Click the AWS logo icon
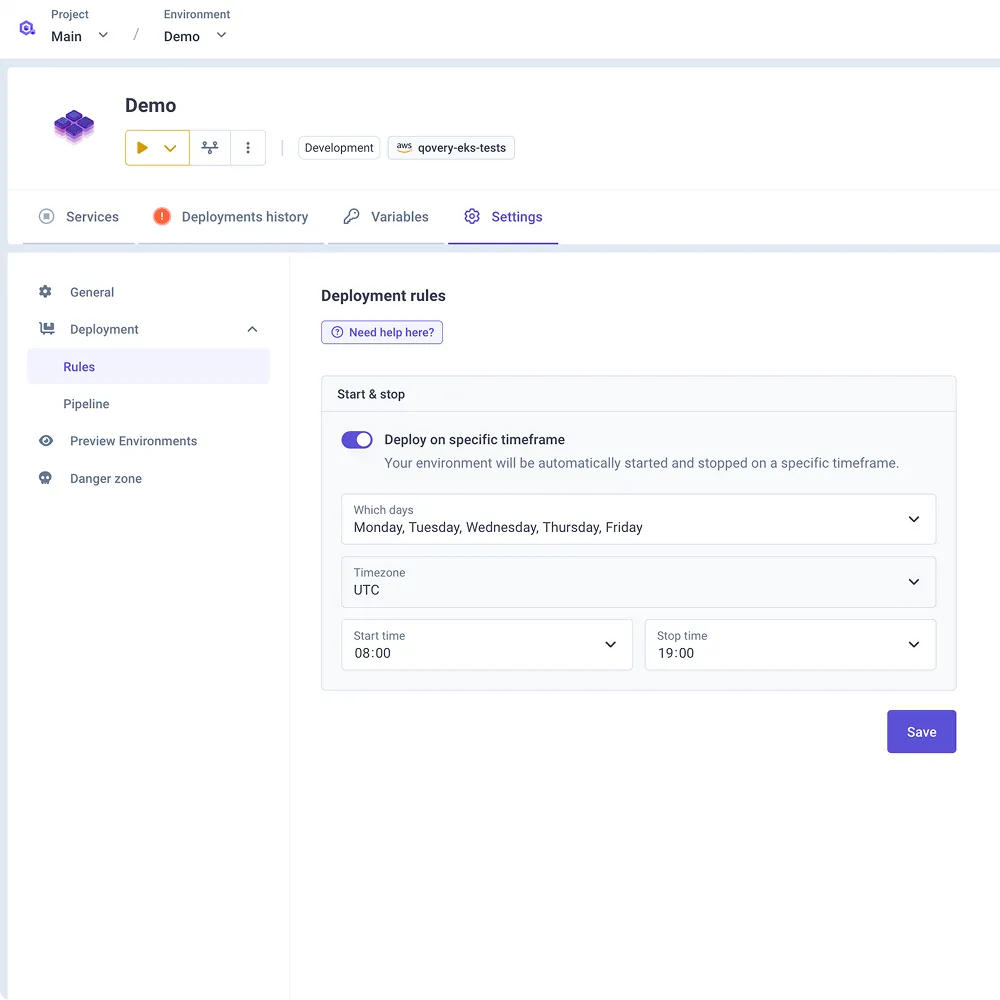 pos(404,147)
